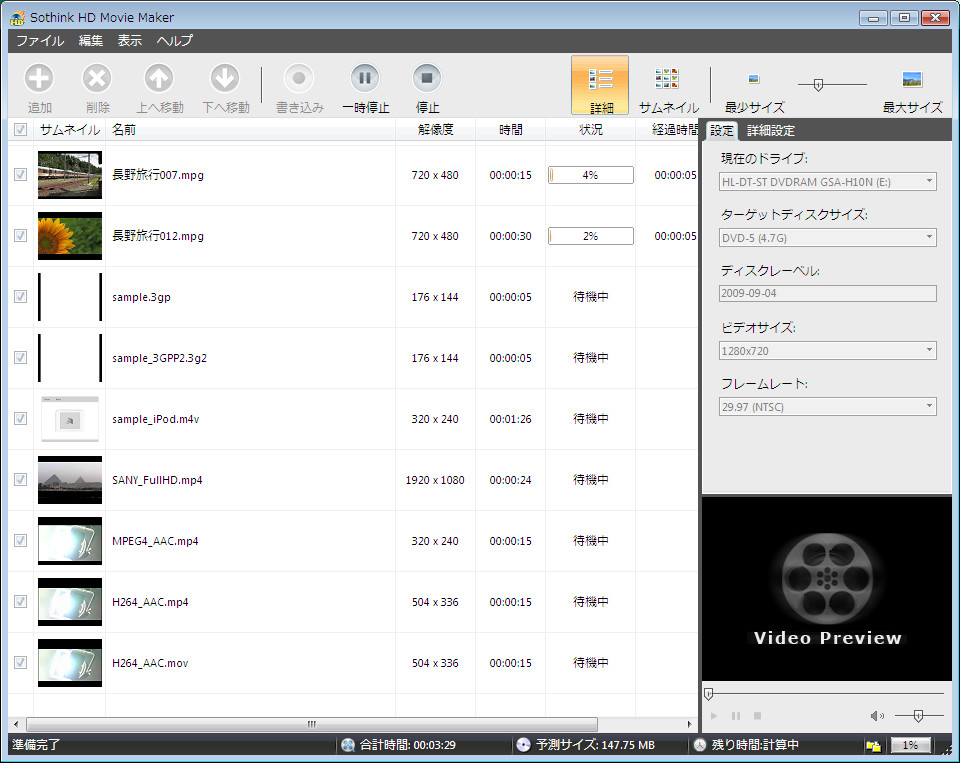Click the clock remaining time icon
The width and height of the screenshot is (960, 763).
[700, 745]
